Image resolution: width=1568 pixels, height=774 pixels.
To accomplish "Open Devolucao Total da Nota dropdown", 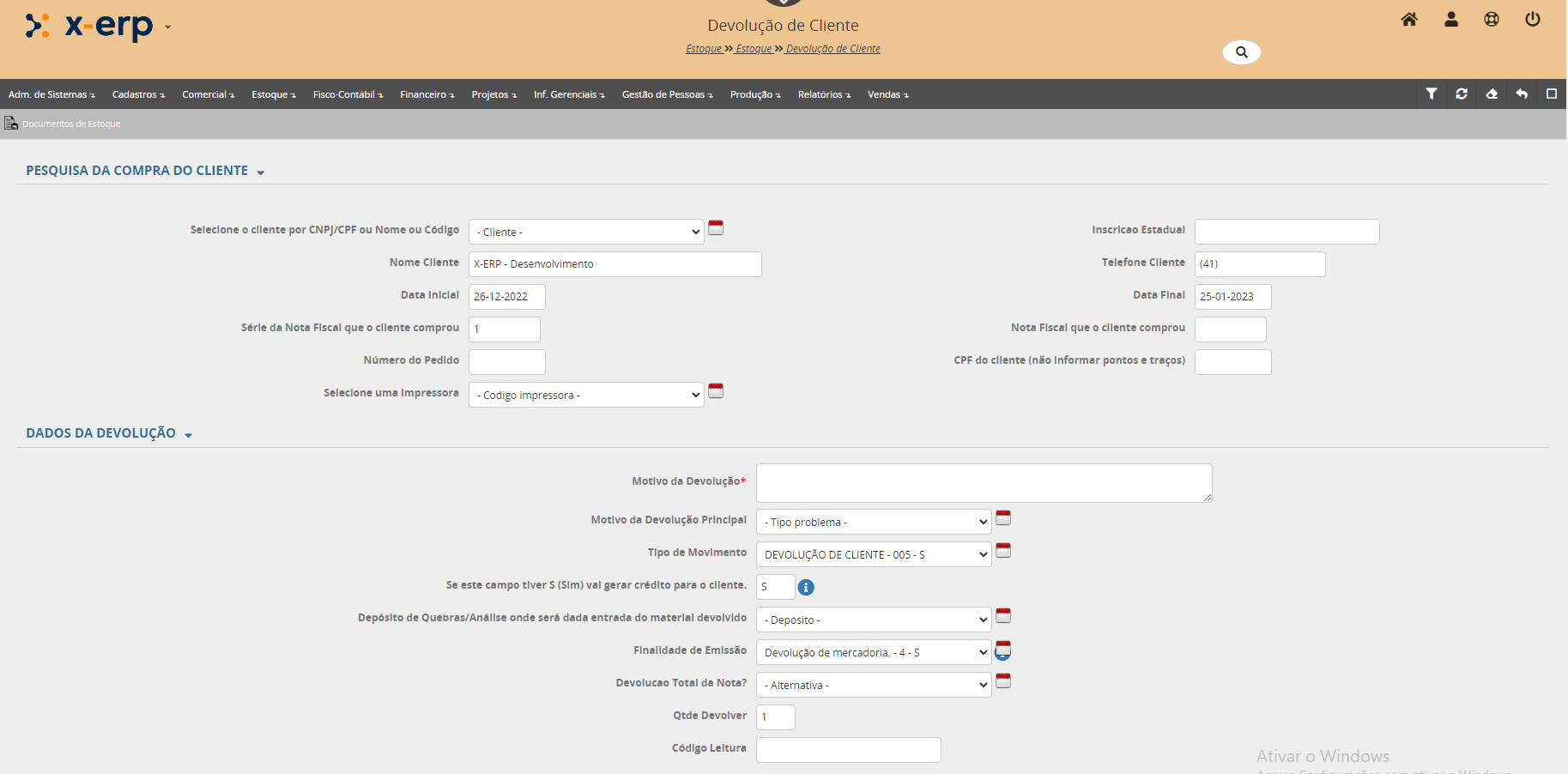I will [873, 686].
